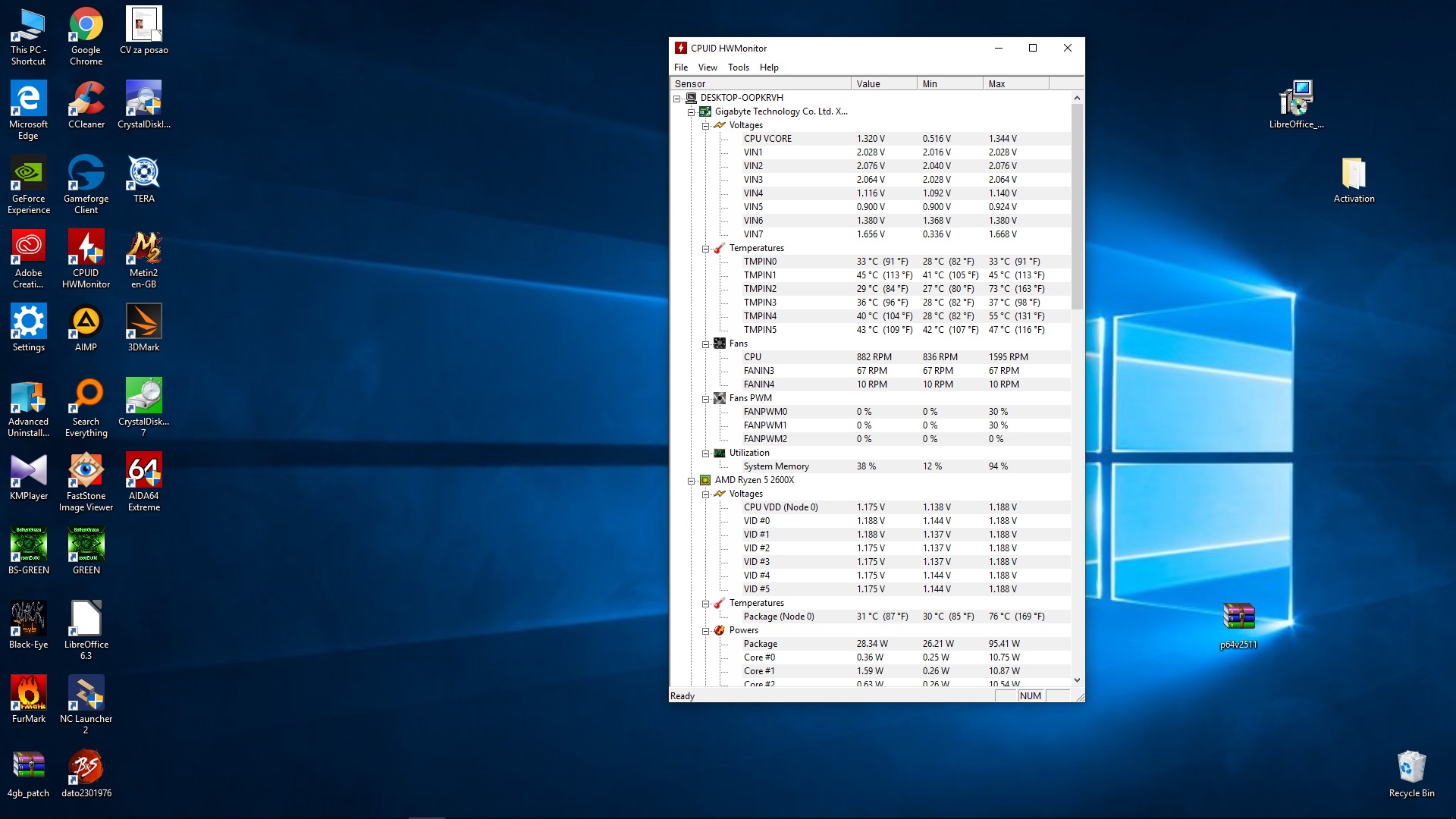The image size is (1456, 819).
Task: Select the Recycle Bin icon
Action: pos(1411,773)
